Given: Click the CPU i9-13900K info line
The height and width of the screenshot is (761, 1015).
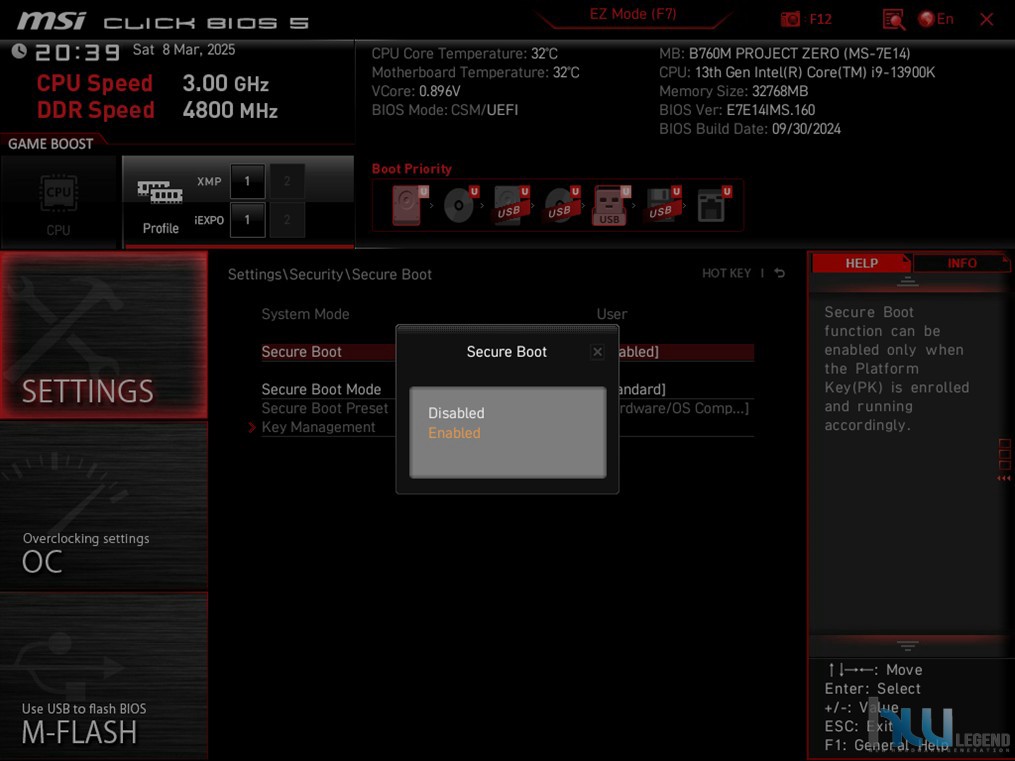Looking at the screenshot, I should (x=797, y=72).
